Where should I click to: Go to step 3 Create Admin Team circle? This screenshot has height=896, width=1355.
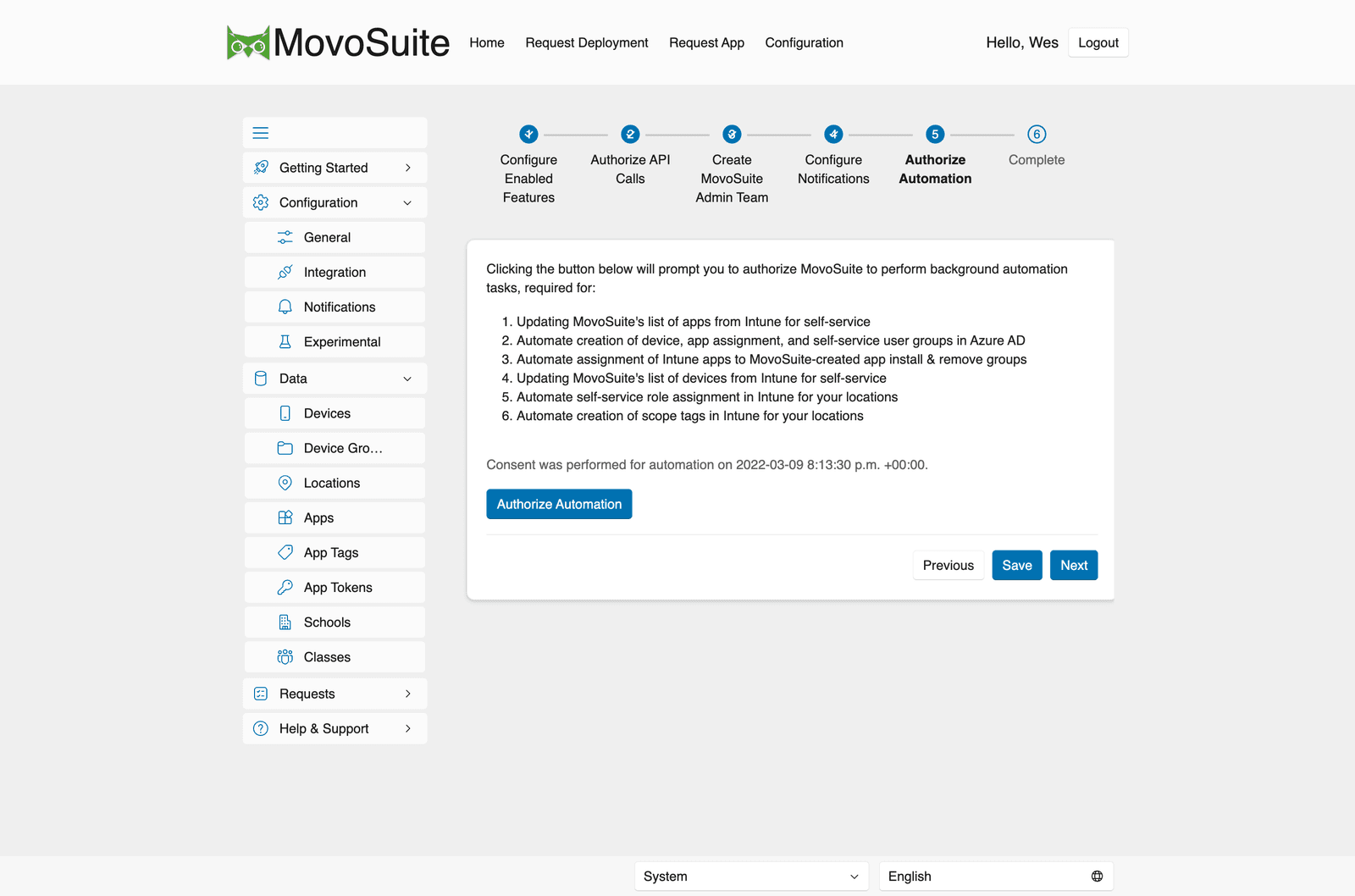point(732,134)
